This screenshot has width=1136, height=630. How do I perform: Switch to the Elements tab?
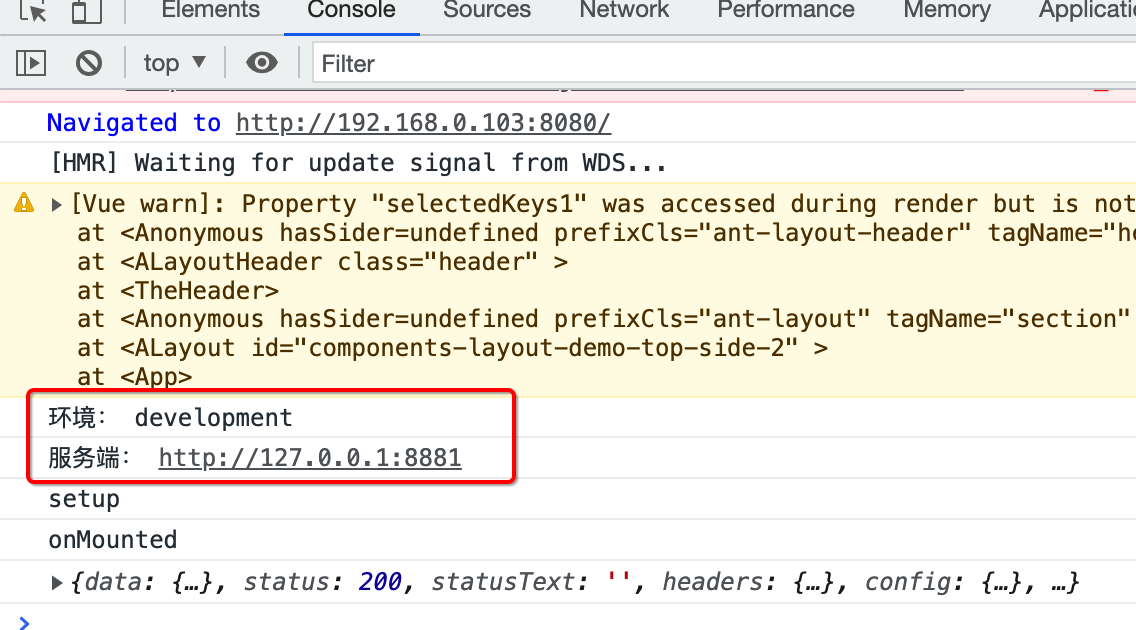coord(210,10)
